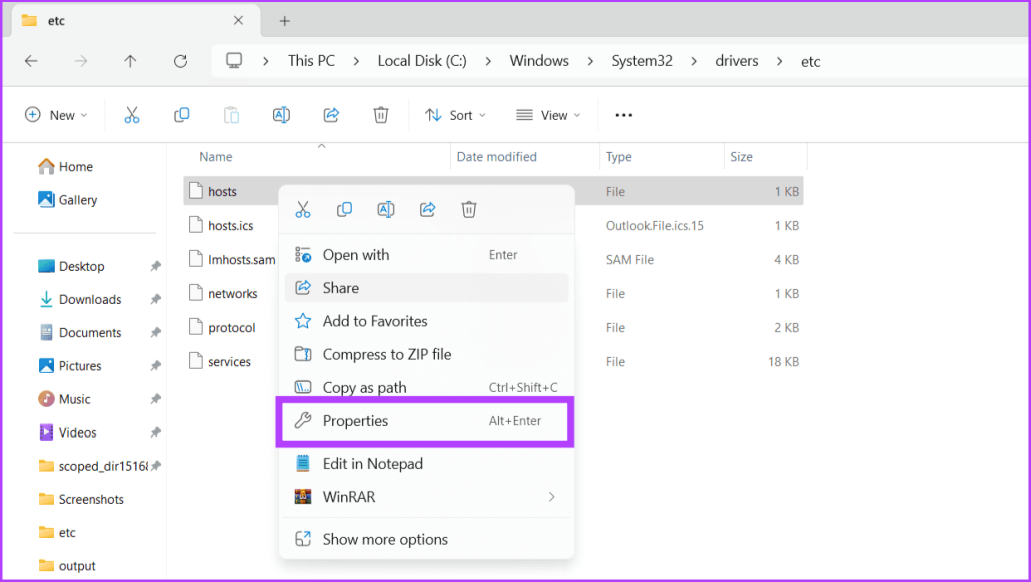This screenshot has height=582, width=1031.
Task: Open the View dropdown menu
Action: [548, 115]
